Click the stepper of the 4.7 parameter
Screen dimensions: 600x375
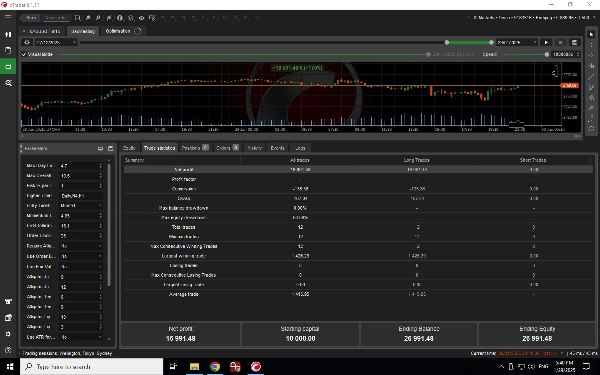[101, 166]
